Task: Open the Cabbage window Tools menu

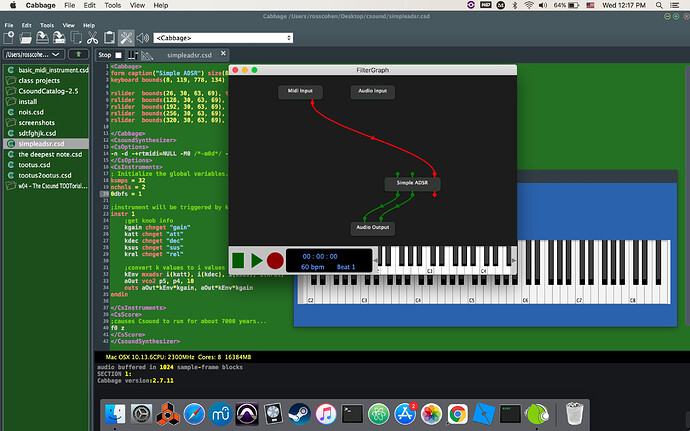Action: [47, 25]
